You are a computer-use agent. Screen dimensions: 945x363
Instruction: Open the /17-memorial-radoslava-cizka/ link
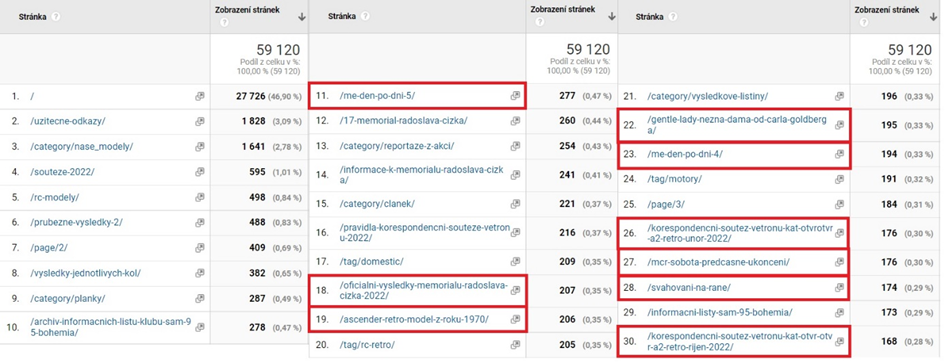pos(403,121)
